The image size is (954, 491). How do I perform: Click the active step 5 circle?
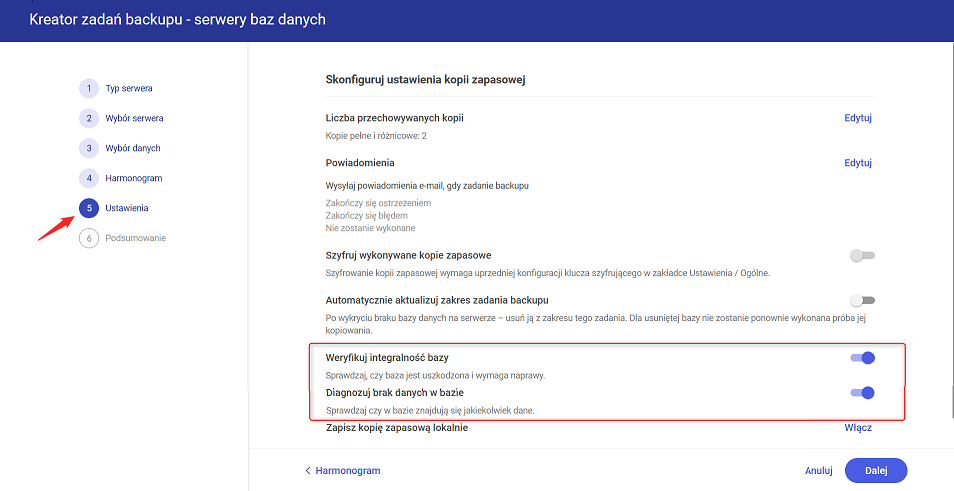tap(89, 208)
